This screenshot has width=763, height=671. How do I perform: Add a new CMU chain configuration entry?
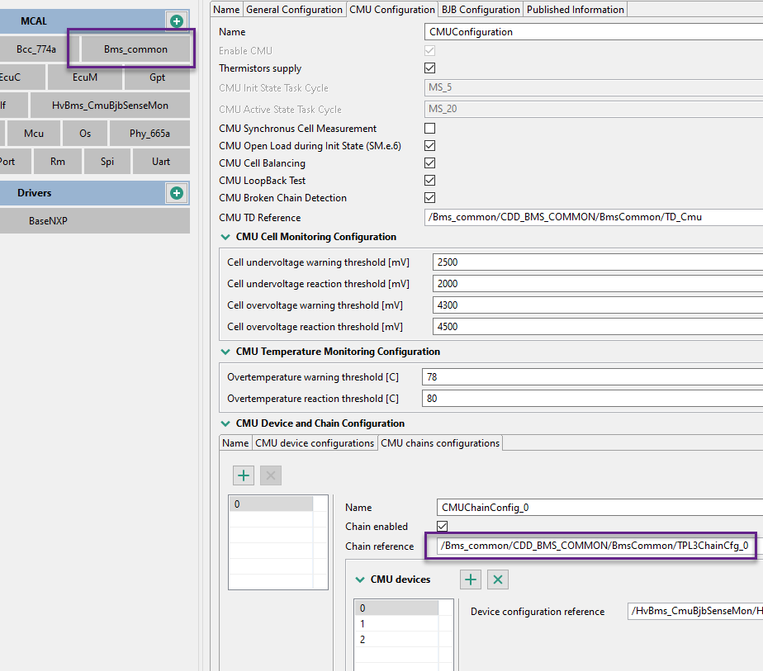click(x=243, y=475)
